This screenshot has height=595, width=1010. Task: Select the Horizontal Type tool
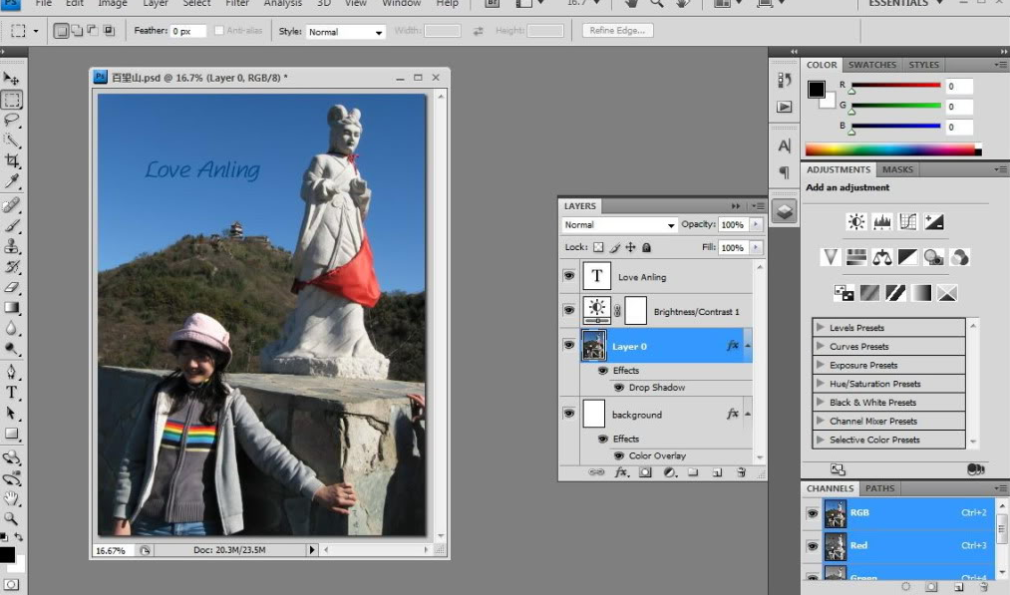12,392
